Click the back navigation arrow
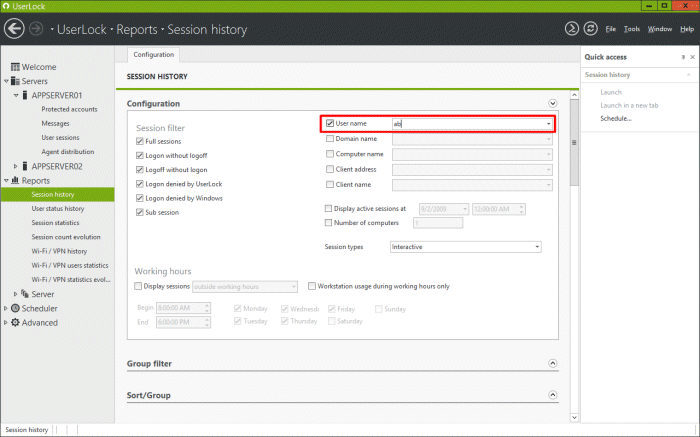The image size is (700, 437). click(14, 29)
